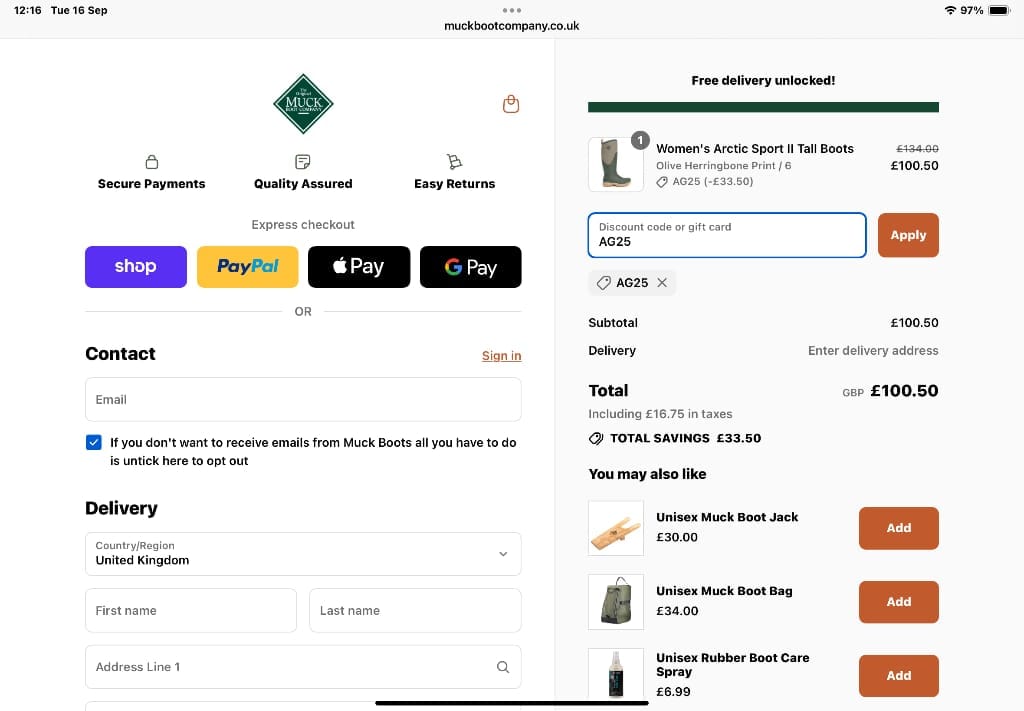The image size is (1024, 711).
Task: Open the Muck Boot Bag thumbnail
Action: tap(616, 602)
